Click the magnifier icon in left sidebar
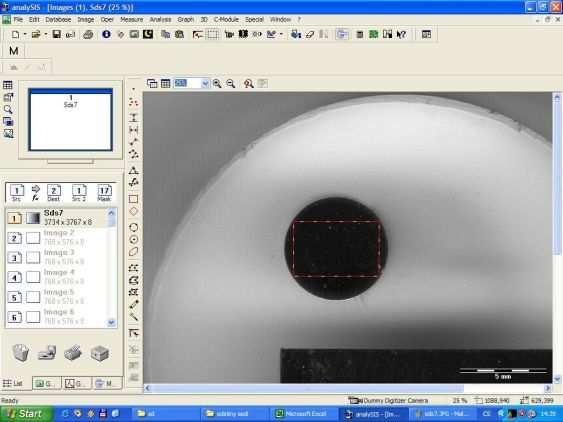The image size is (563, 422). pos(8,109)
